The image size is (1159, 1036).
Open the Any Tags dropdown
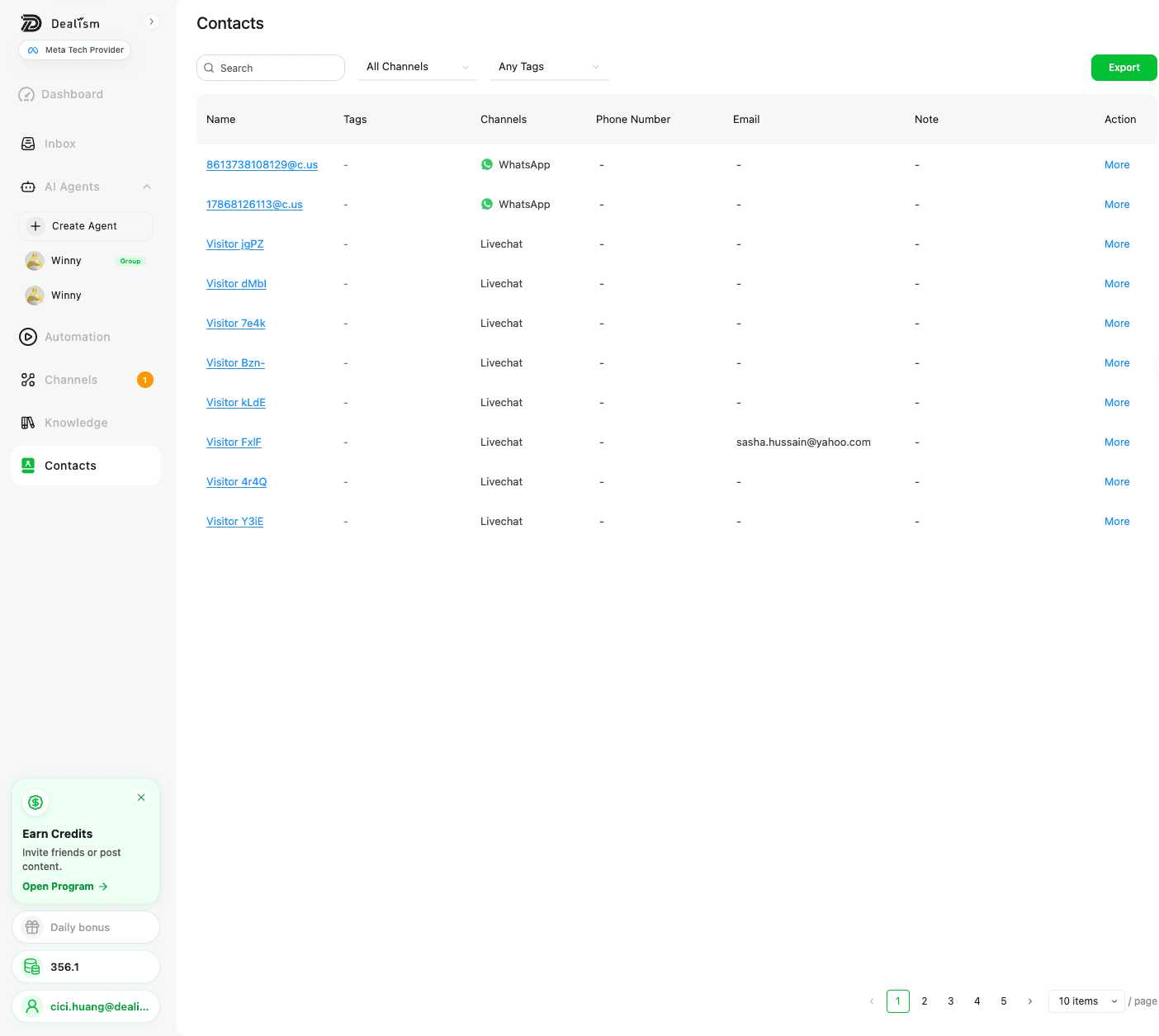click(550, 67)
